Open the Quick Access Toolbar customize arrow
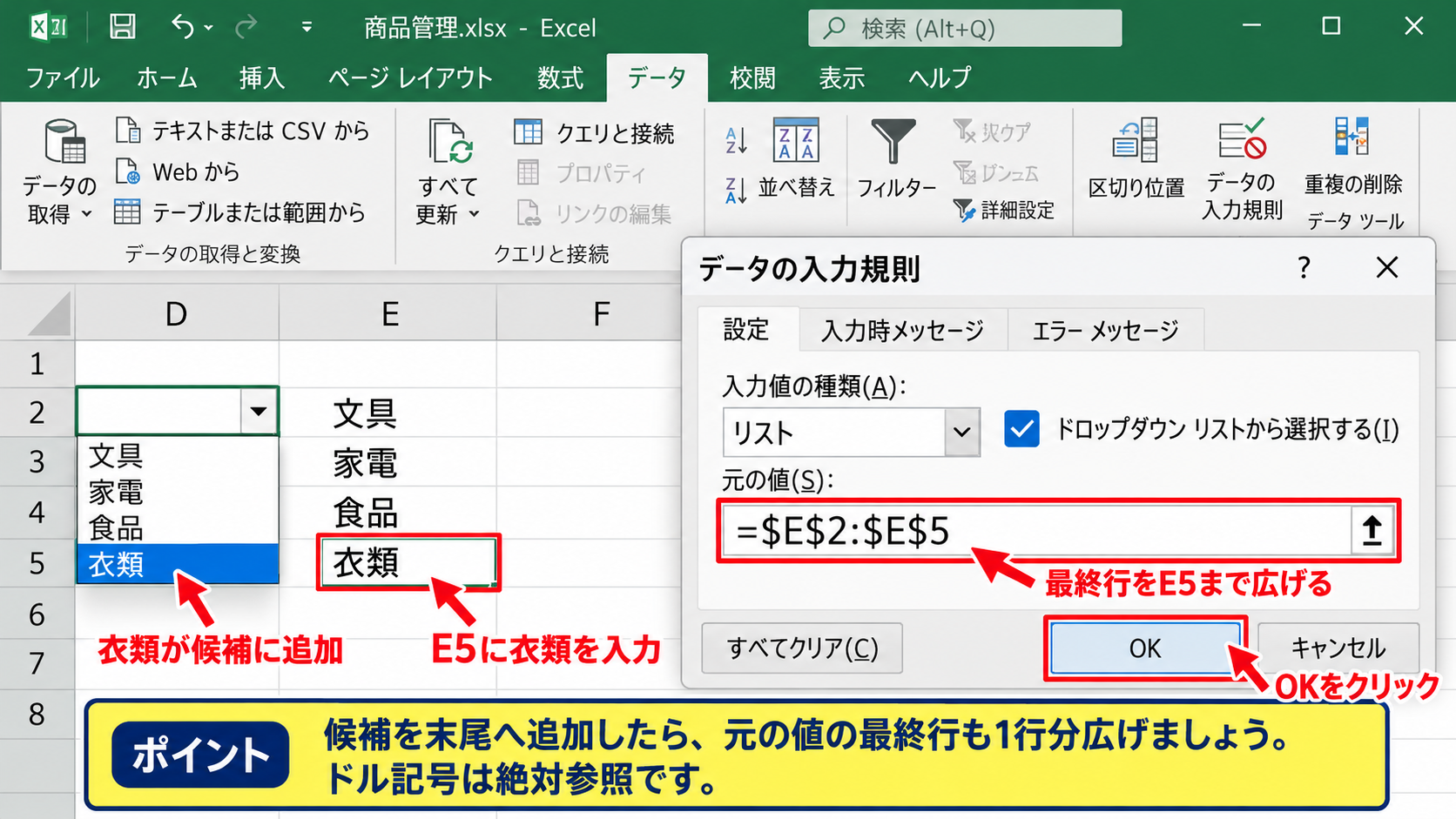 pos(307,28)
